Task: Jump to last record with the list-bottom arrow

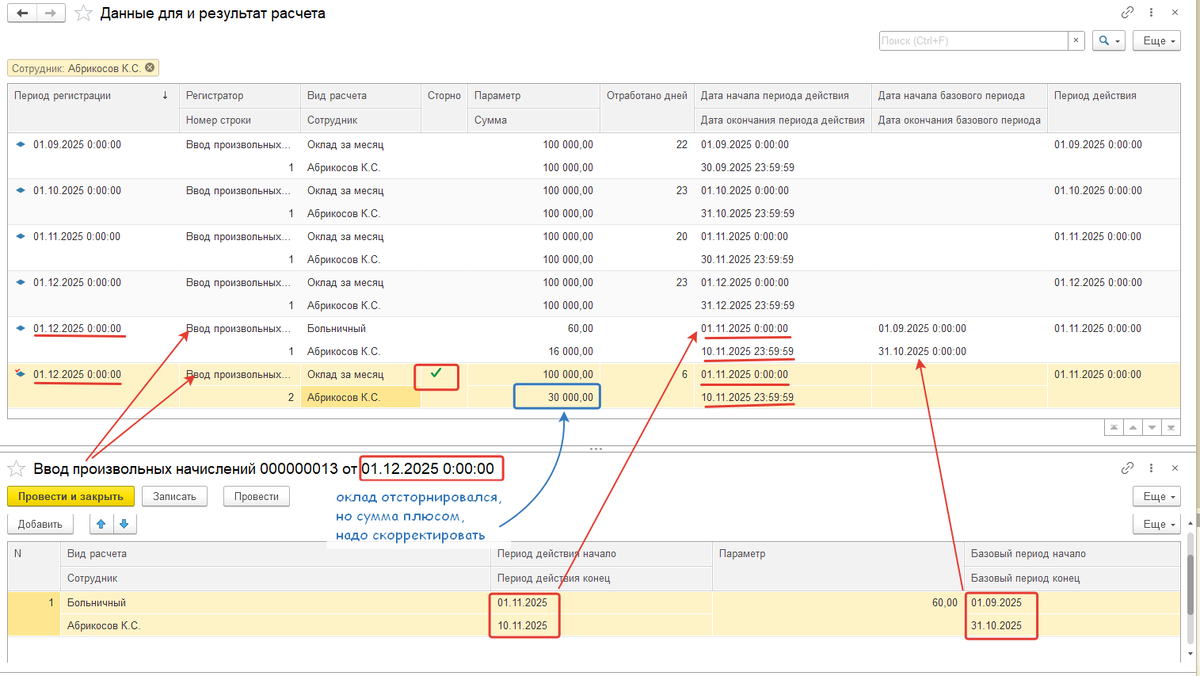Action: coord(1169,427)
